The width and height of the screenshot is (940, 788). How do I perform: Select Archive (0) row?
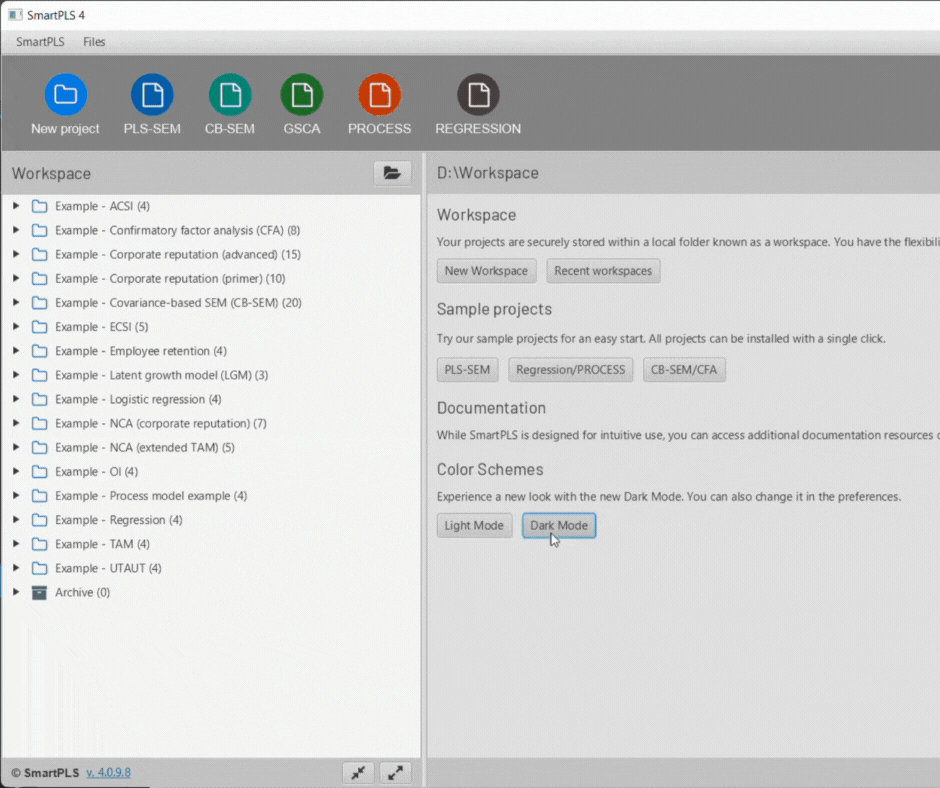[x=211, y=592]
